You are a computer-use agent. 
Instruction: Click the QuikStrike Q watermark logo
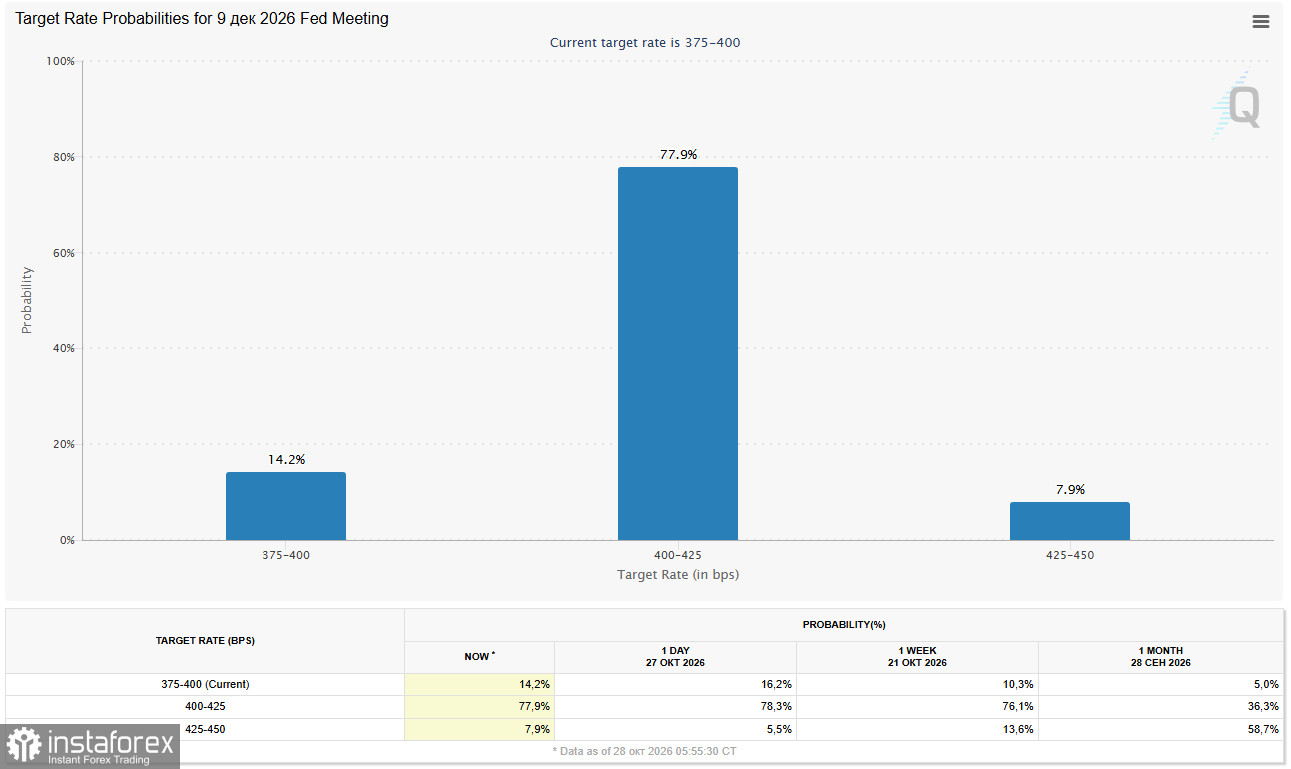[x=1237, y=105]
